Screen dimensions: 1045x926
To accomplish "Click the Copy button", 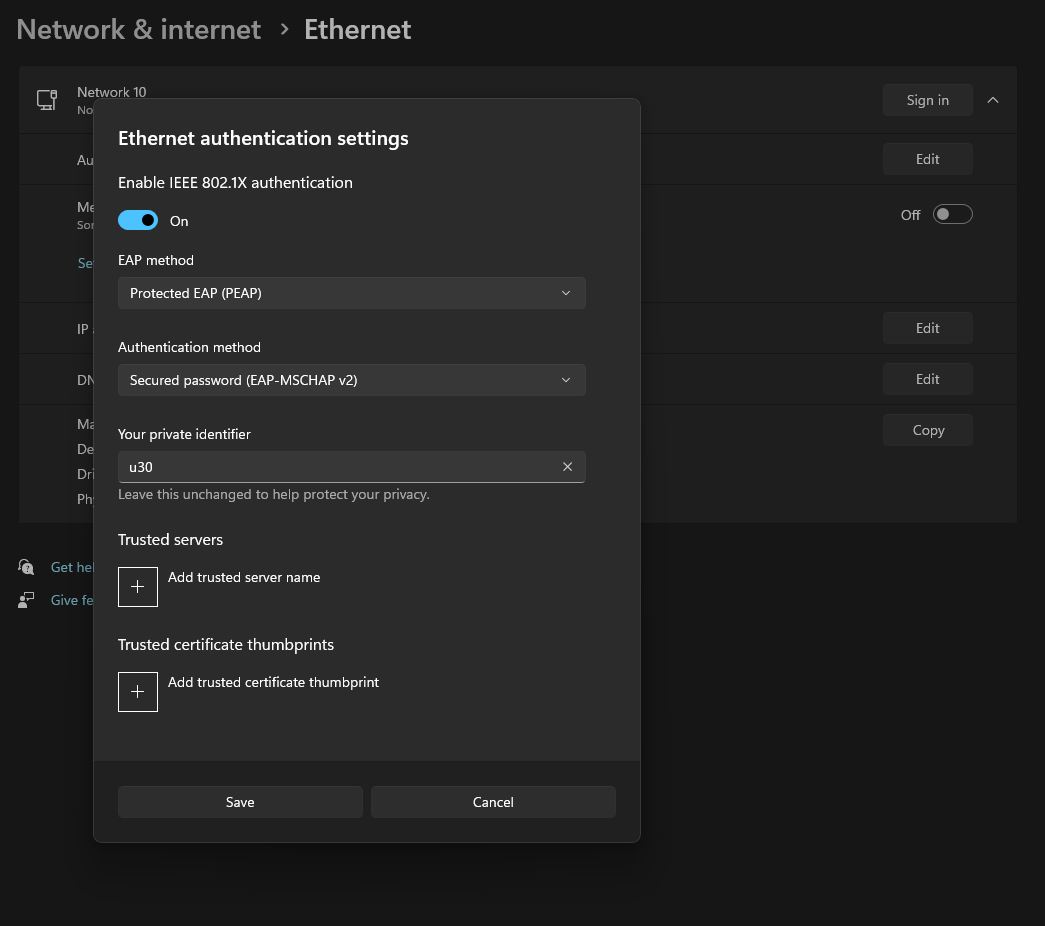I will click(927, 430).
